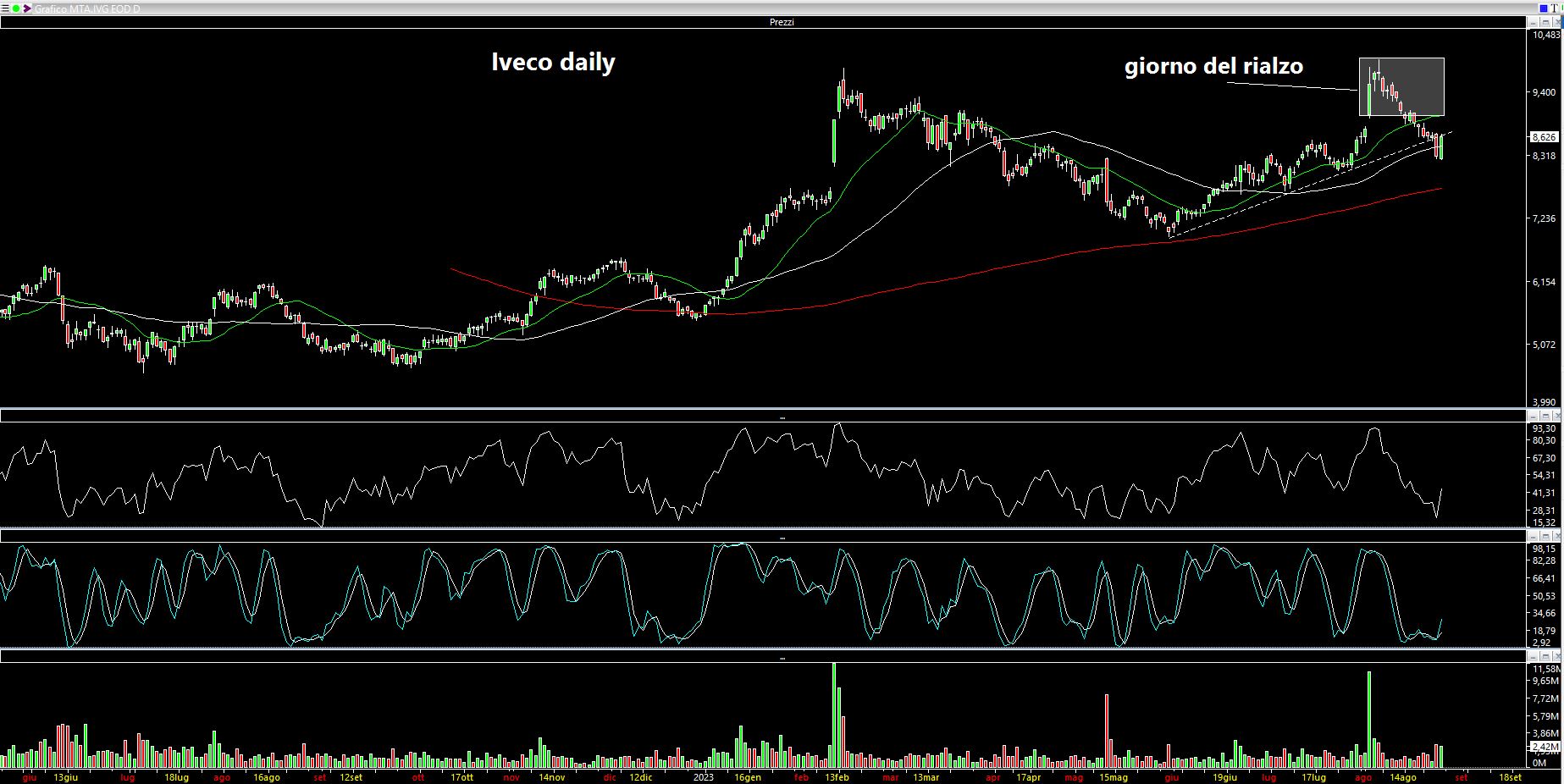
Task: Click the 17ott date on time axis
Action: (x=461, y=777)
